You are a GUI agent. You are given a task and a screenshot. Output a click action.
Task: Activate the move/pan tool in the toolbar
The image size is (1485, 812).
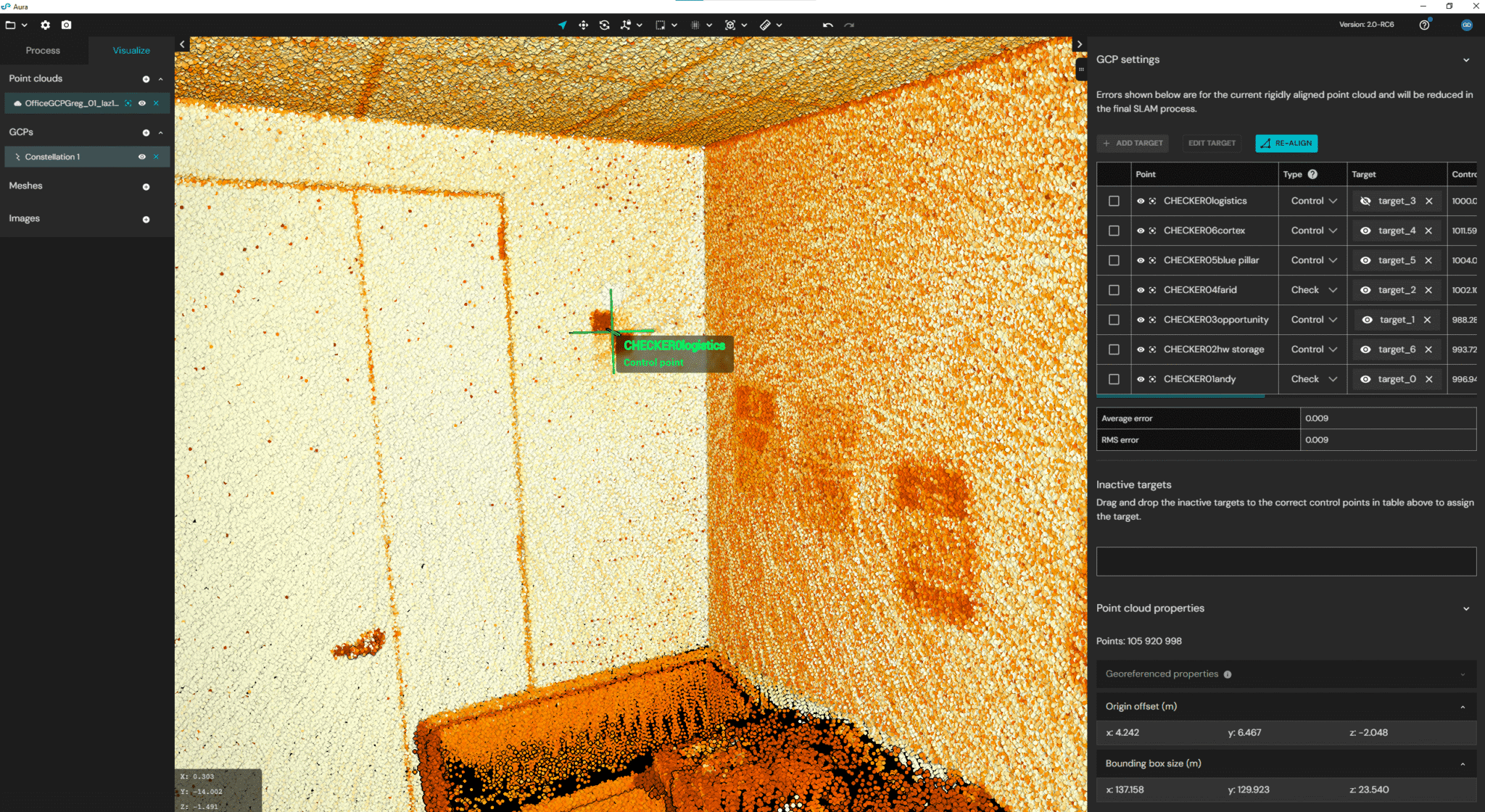(x=584, y=25)
